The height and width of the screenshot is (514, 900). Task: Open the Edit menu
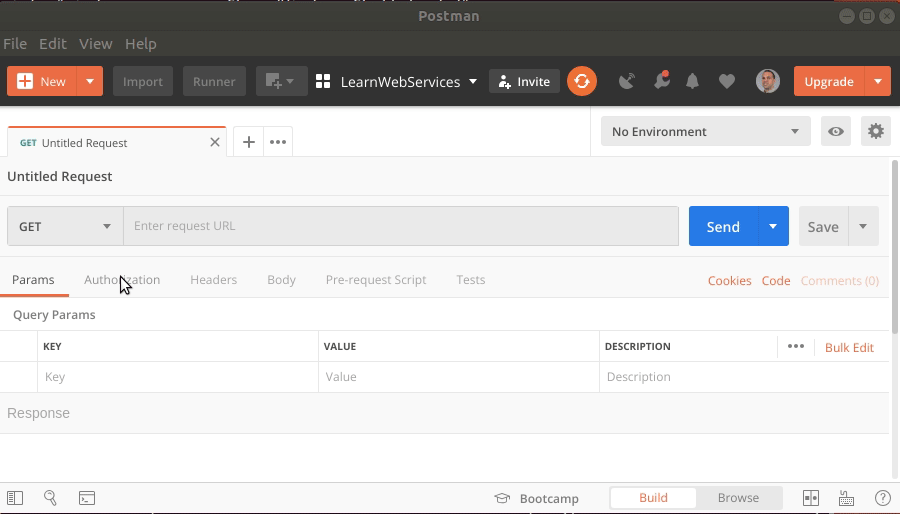[x=53, y=44]
